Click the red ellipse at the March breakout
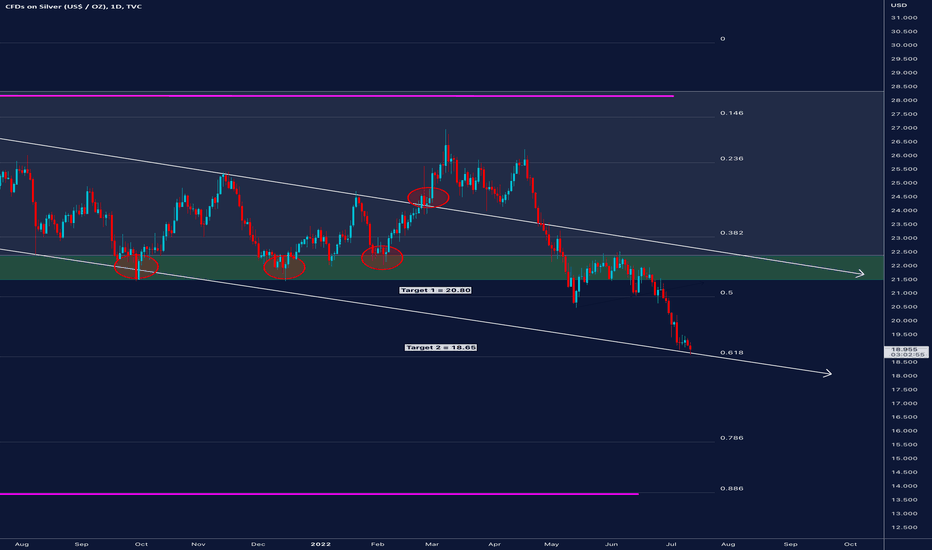This screenshot has height=550, width=932. (x=428, y=197)
